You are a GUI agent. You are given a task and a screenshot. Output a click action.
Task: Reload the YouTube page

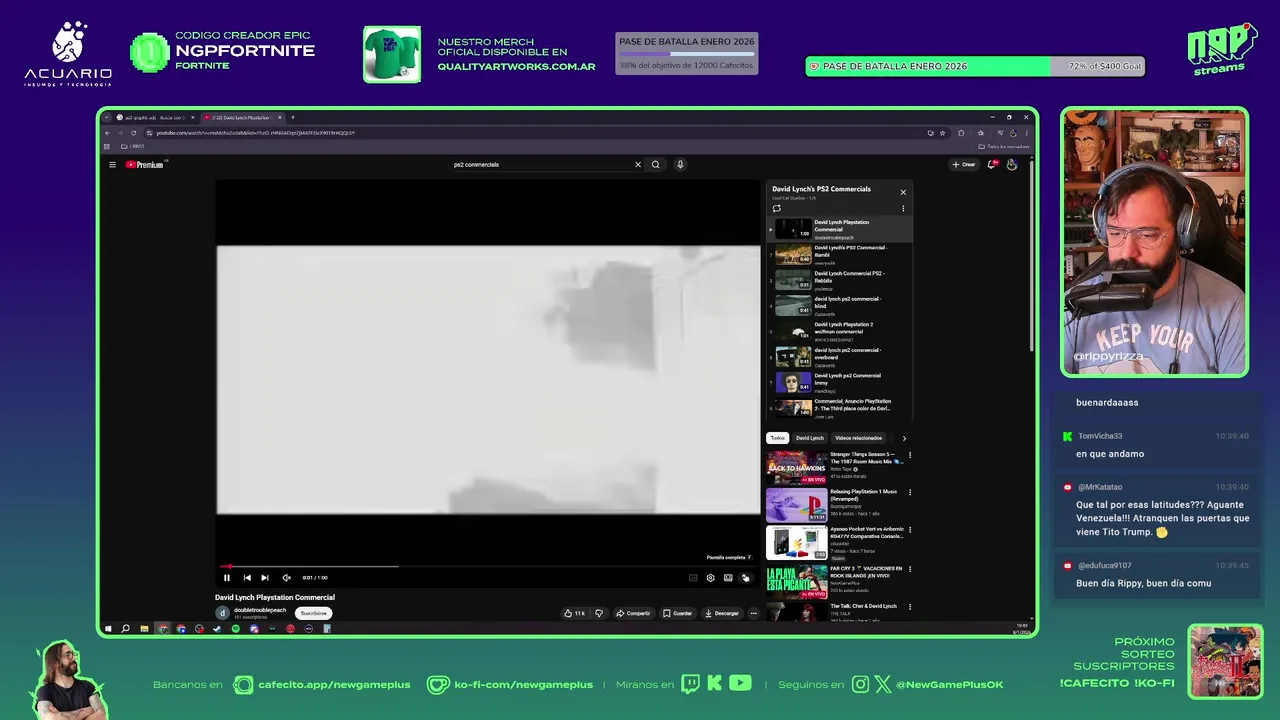pos(133,133)
